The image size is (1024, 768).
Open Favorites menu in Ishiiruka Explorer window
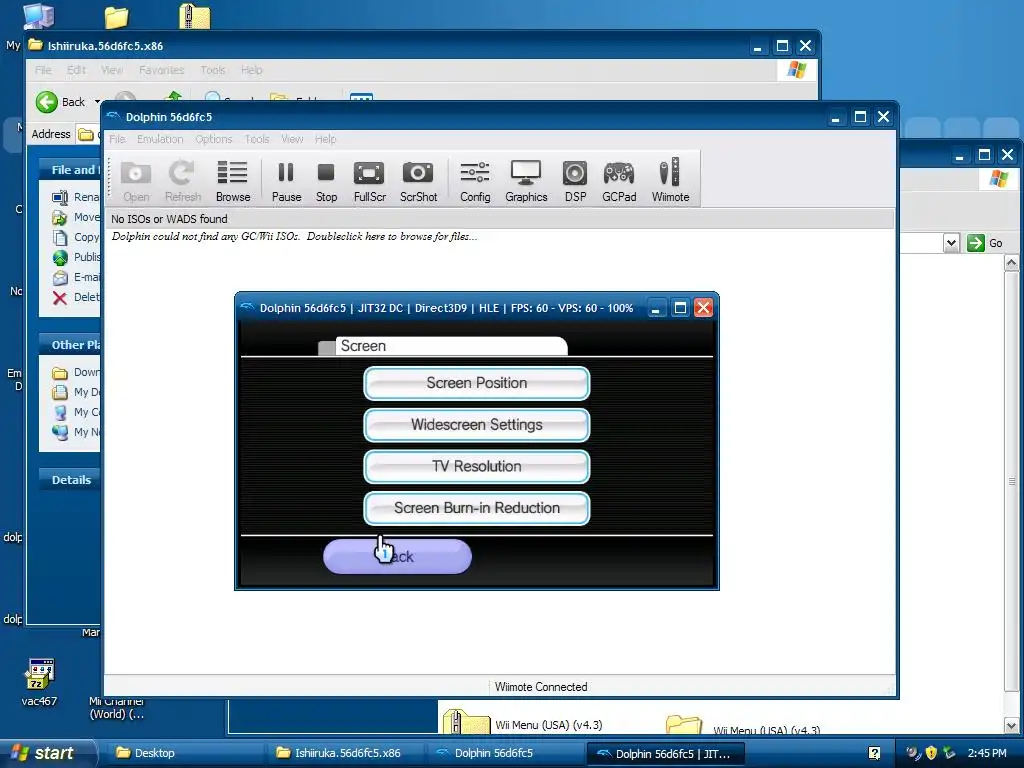pyautogui.click(x=161, y=70)
